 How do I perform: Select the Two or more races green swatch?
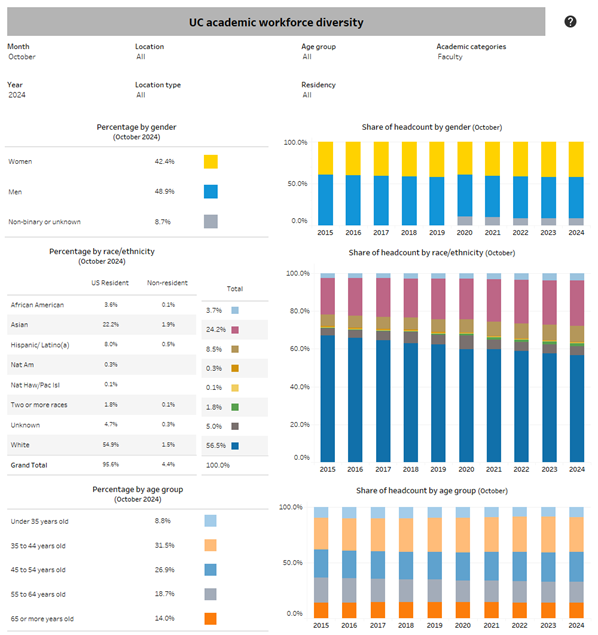coord(235,407)
